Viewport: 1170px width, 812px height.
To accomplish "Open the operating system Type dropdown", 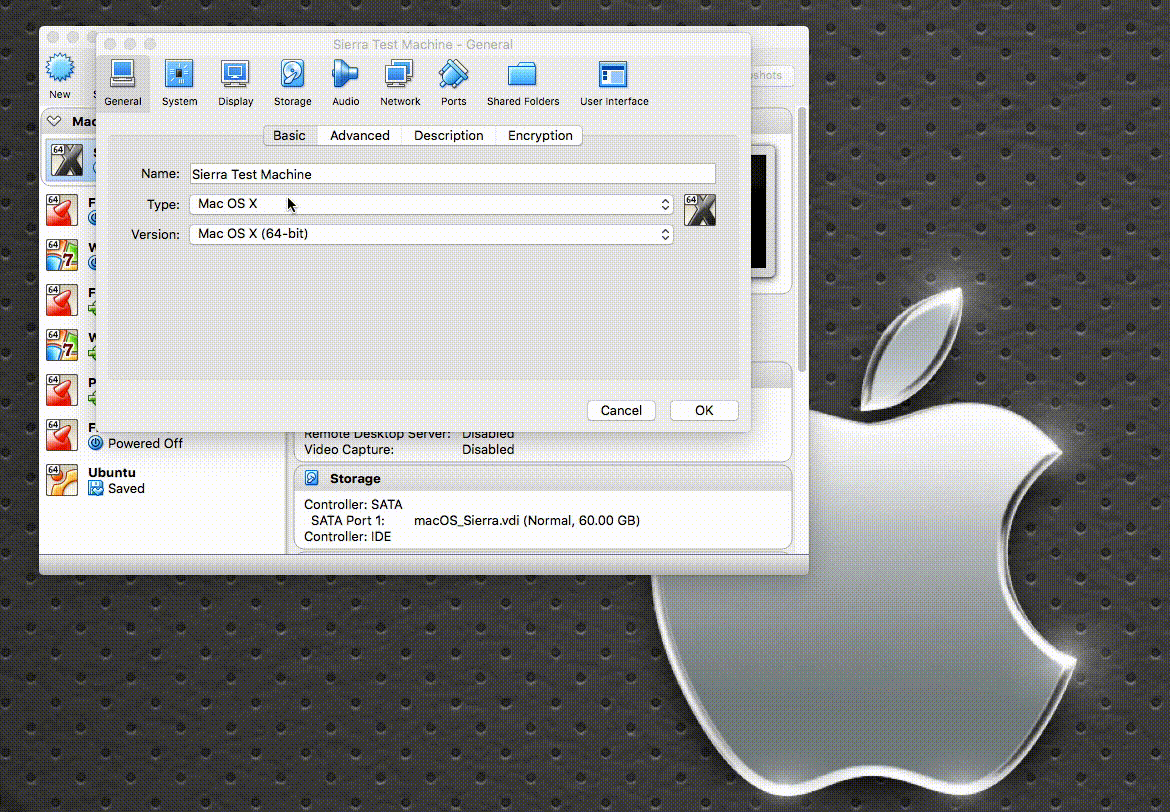I will [430, 204].
